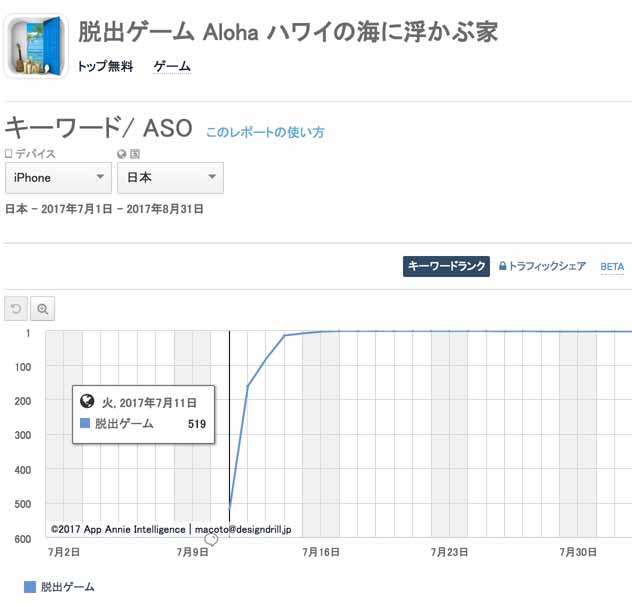Click the magnifier zoom-in icon
Image resolution: width=632 pixels, height=614 pixels.
pyautogui.click(x=43, y=308)
